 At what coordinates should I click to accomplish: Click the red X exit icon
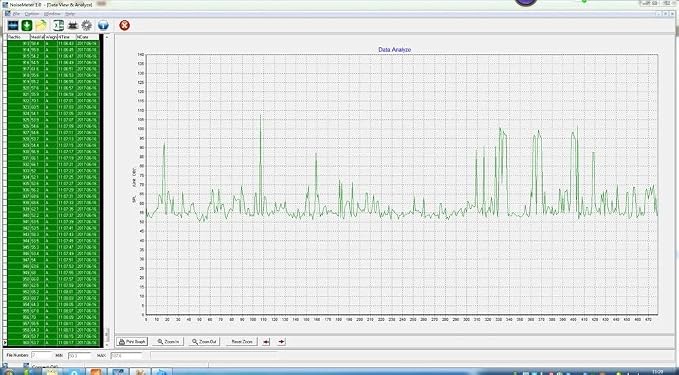point(124,26)
